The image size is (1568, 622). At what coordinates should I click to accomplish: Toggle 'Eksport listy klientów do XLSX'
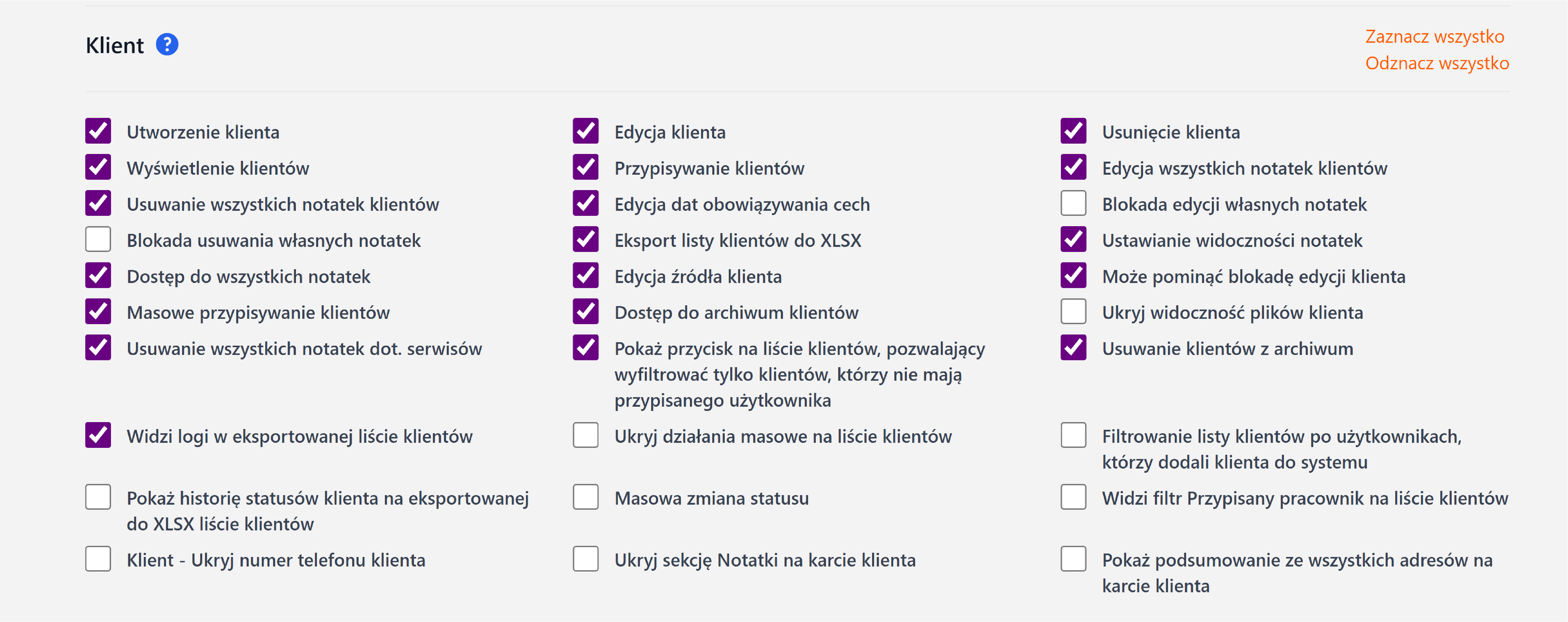click(586, 239)
